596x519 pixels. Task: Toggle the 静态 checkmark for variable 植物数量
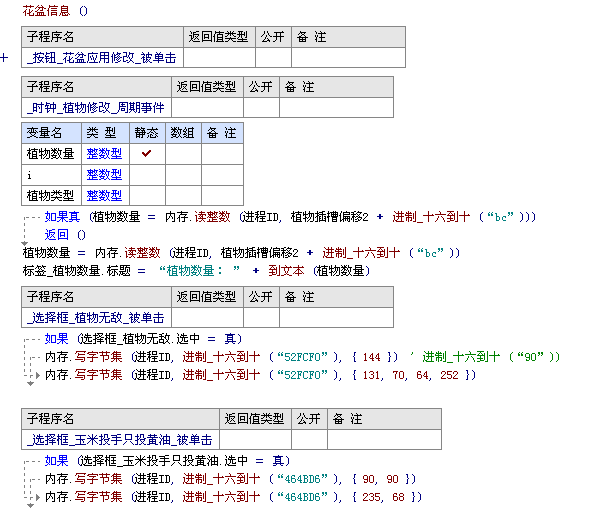pos(147,154)
